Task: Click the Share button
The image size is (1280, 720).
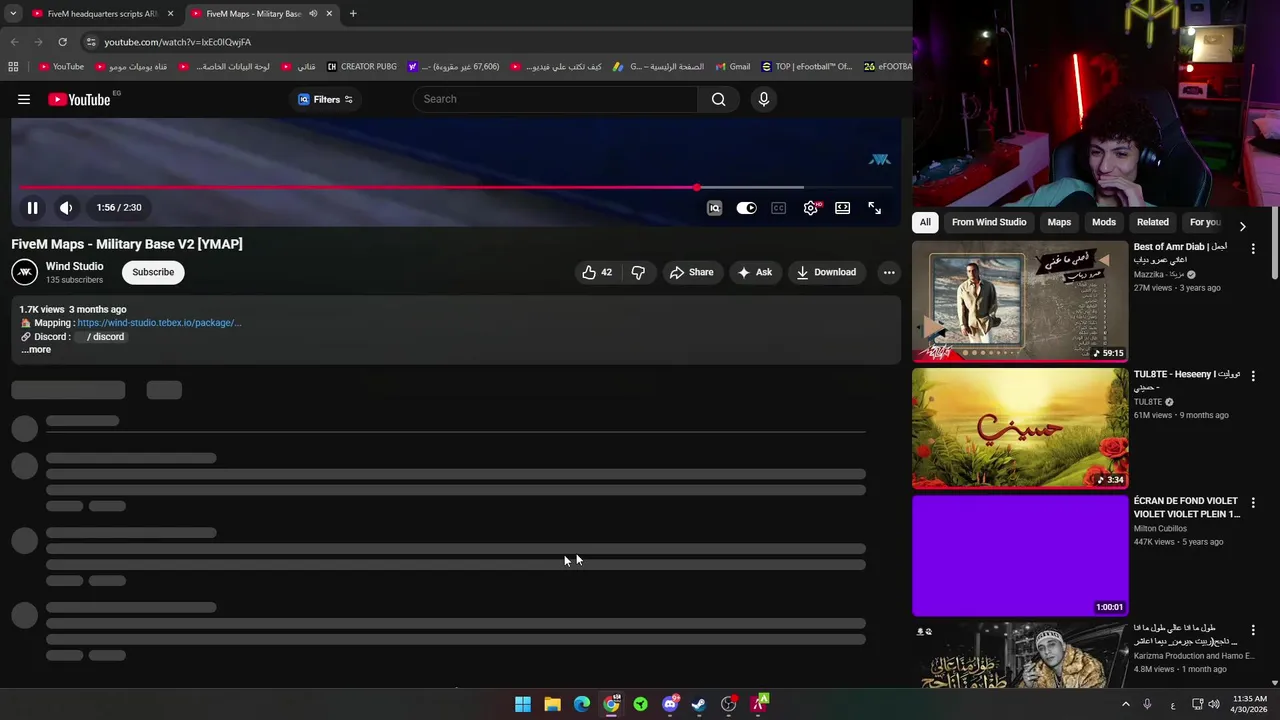Action: click(x=692, y=272)
